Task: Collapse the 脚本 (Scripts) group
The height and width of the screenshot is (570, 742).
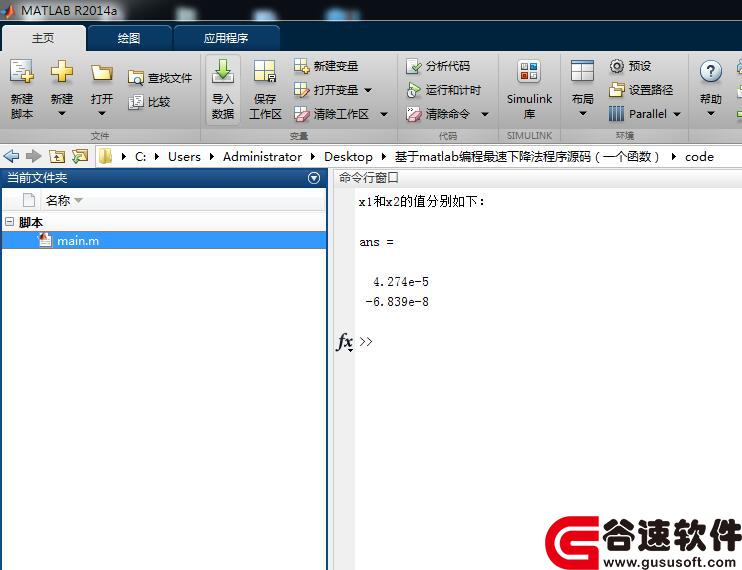Action: [9, 221]
